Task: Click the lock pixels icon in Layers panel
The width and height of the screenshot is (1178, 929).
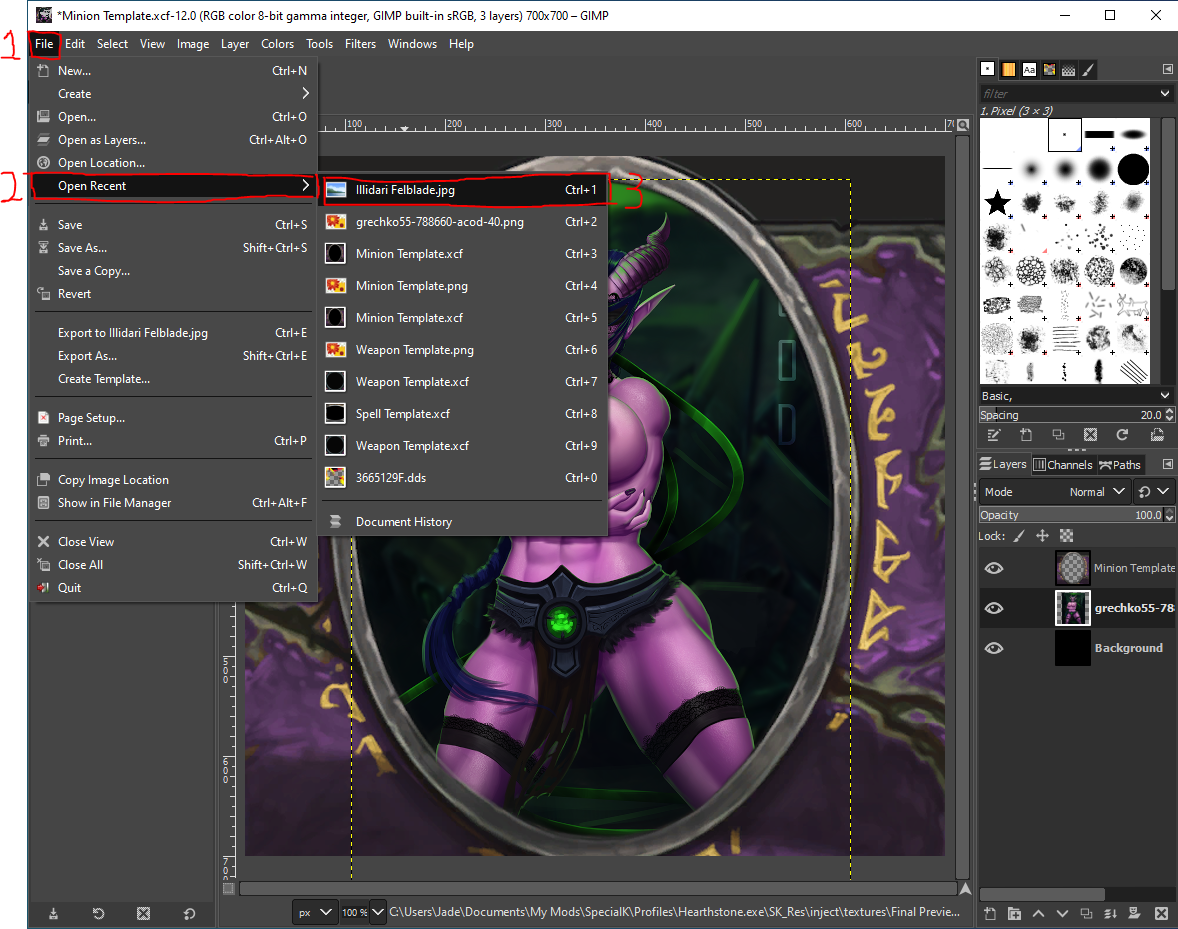Action: tap(1020, 536)
